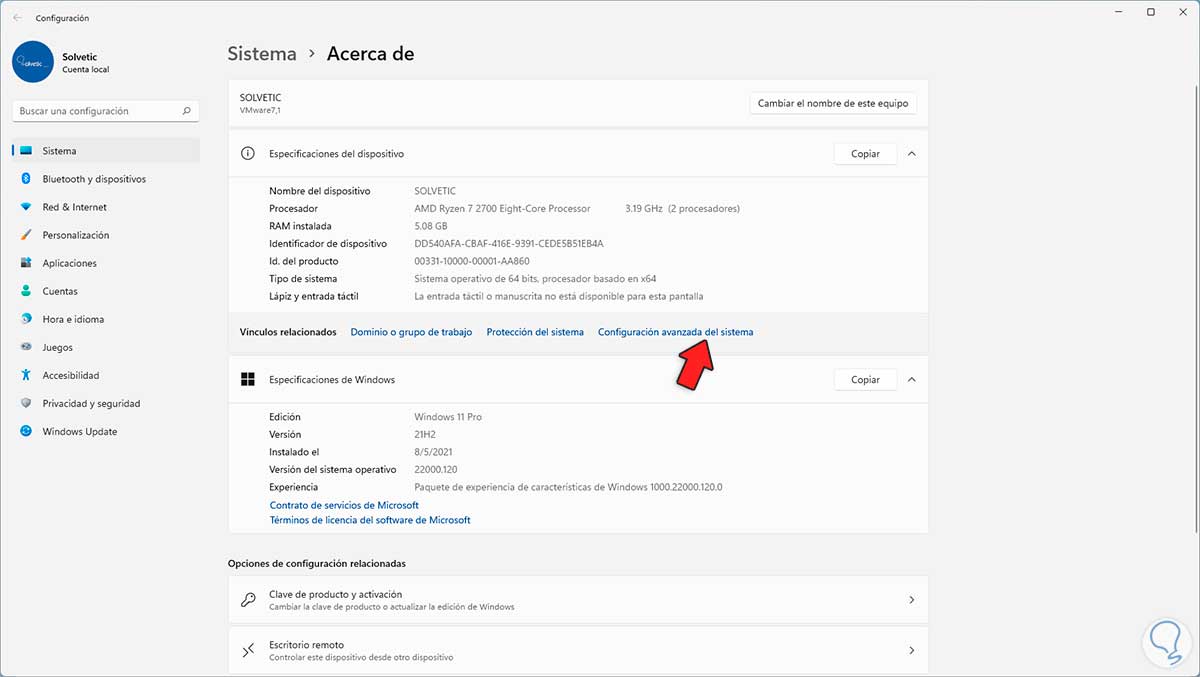Collapse the Especificaciones de Windows section
The height and width of the screenshot is (677, 1200).
point(911,380)
